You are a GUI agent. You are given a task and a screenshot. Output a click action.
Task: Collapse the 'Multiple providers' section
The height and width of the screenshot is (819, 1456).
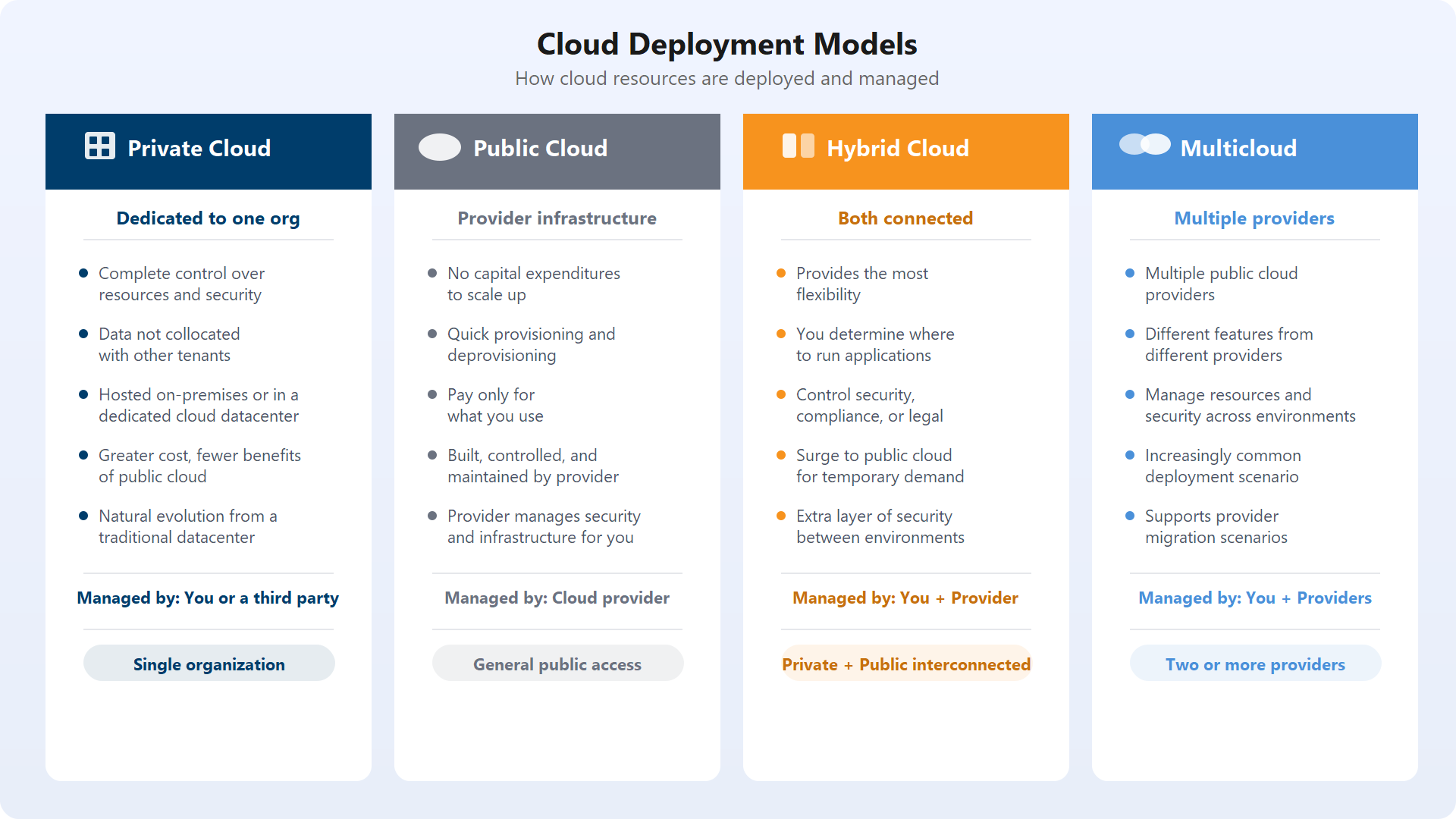pyautogui.click(x=1254, y=219)
